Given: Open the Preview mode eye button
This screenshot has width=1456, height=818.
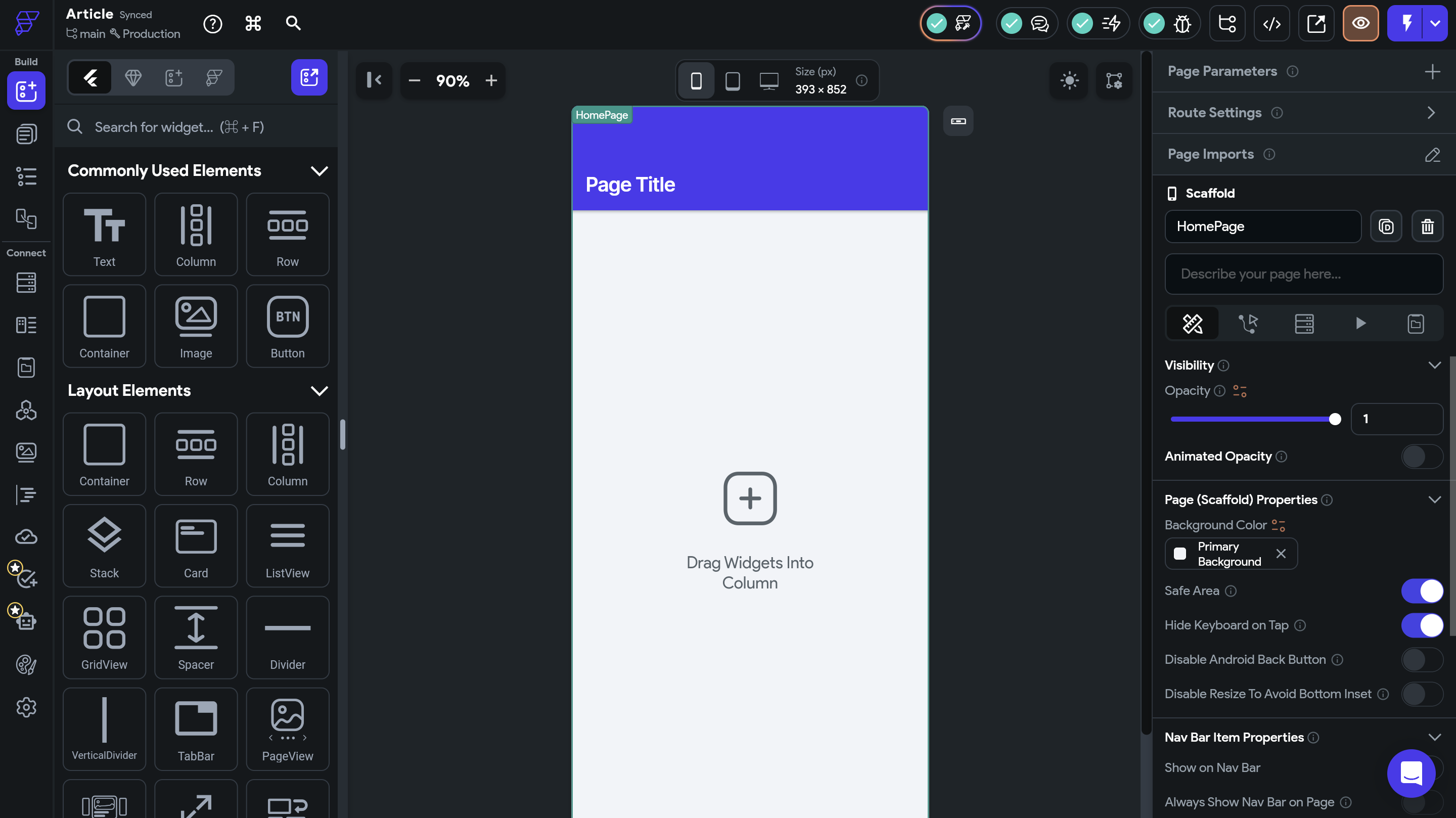Looking at the screenshot, I should (x=1360, y=24).
